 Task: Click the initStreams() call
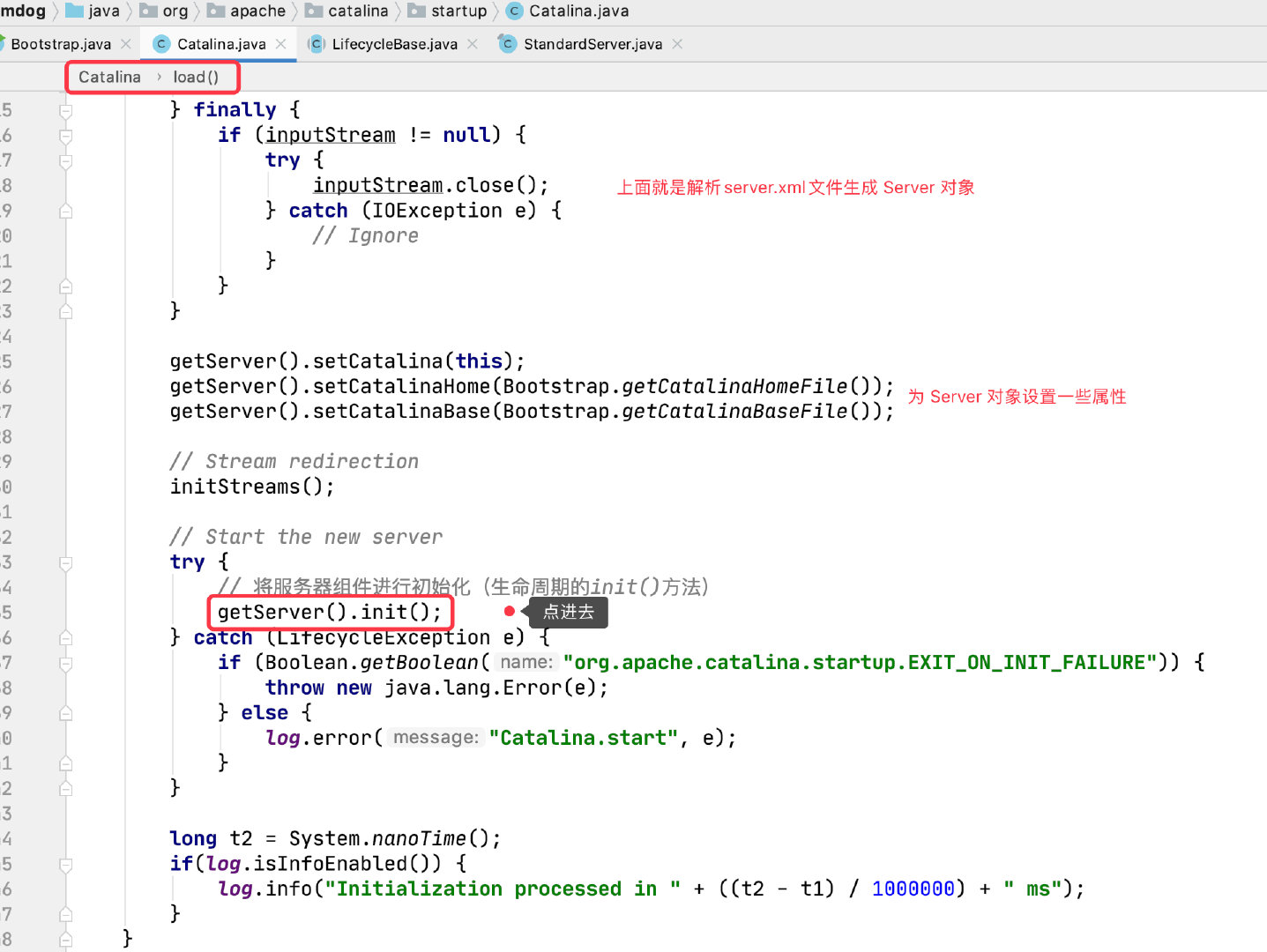(x=252, y=487)
